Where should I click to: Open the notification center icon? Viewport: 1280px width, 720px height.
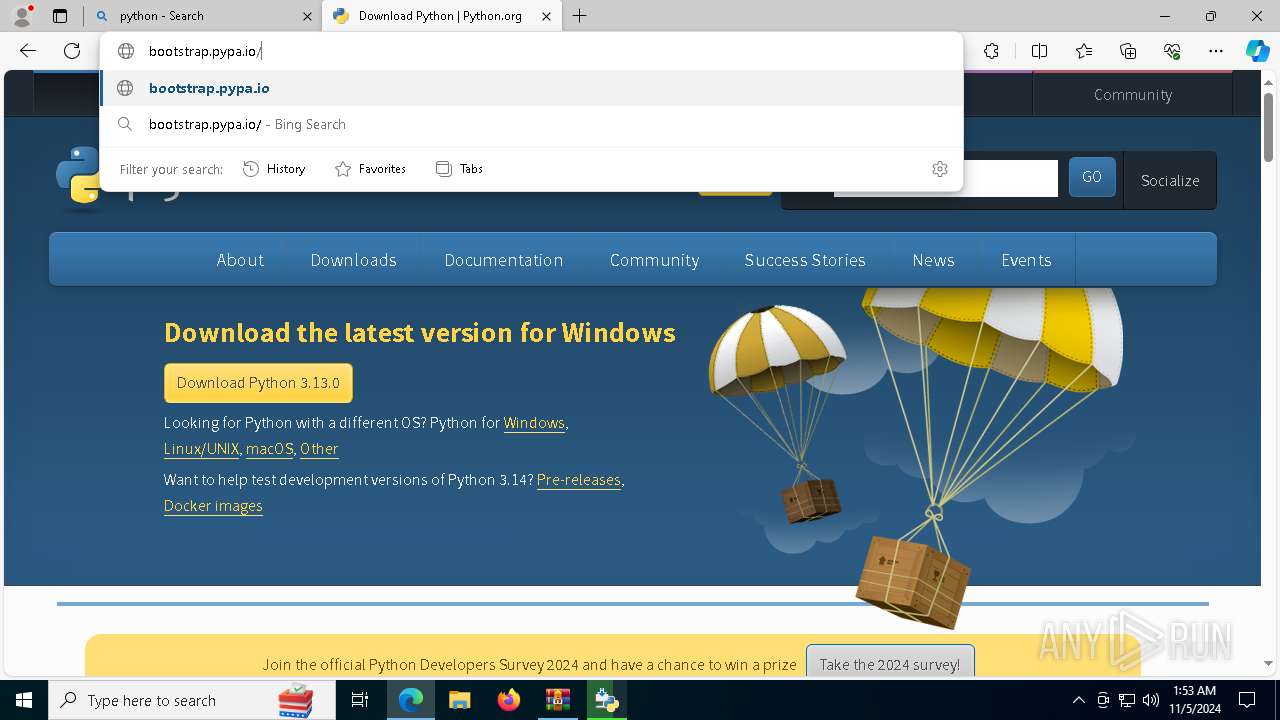point(1247,700)
